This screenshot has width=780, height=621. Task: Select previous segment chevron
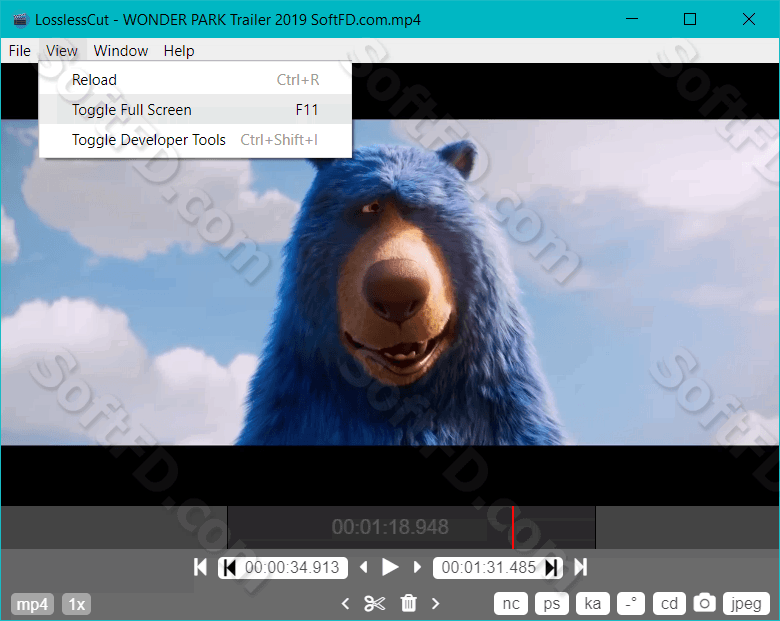pos(346,604)
